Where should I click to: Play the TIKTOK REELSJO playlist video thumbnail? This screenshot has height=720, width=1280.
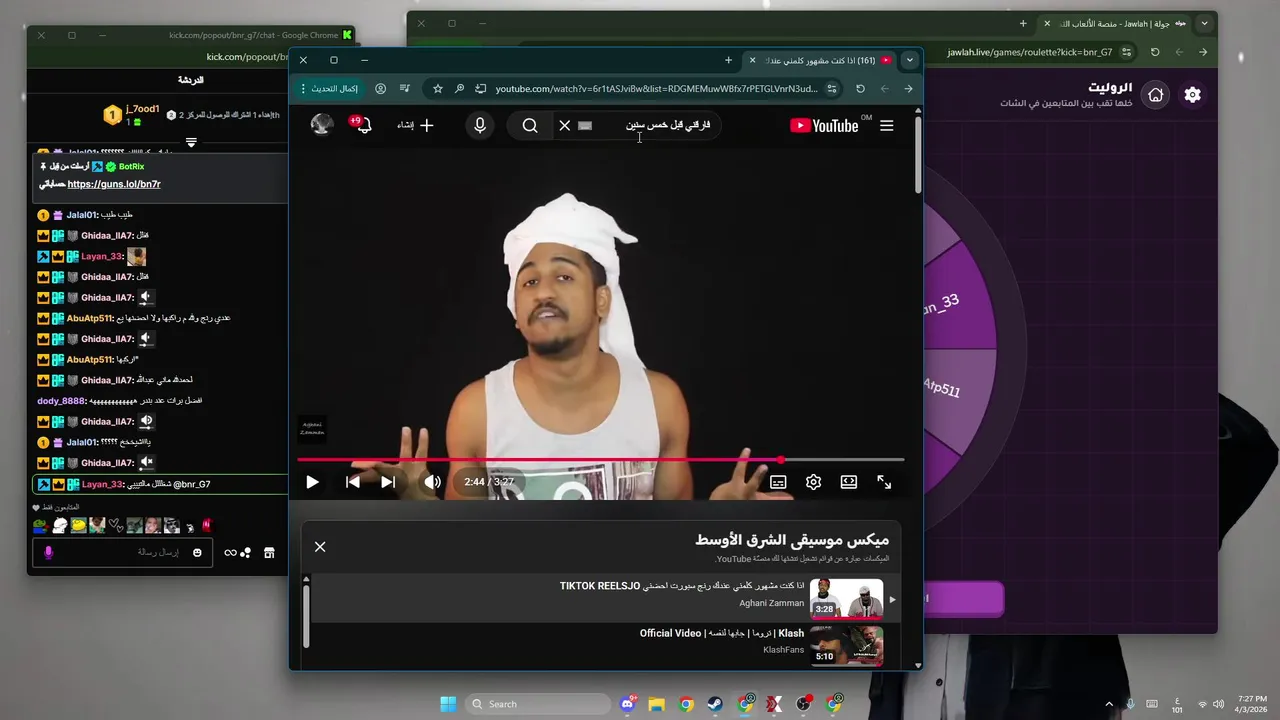(x=846, y=598)
